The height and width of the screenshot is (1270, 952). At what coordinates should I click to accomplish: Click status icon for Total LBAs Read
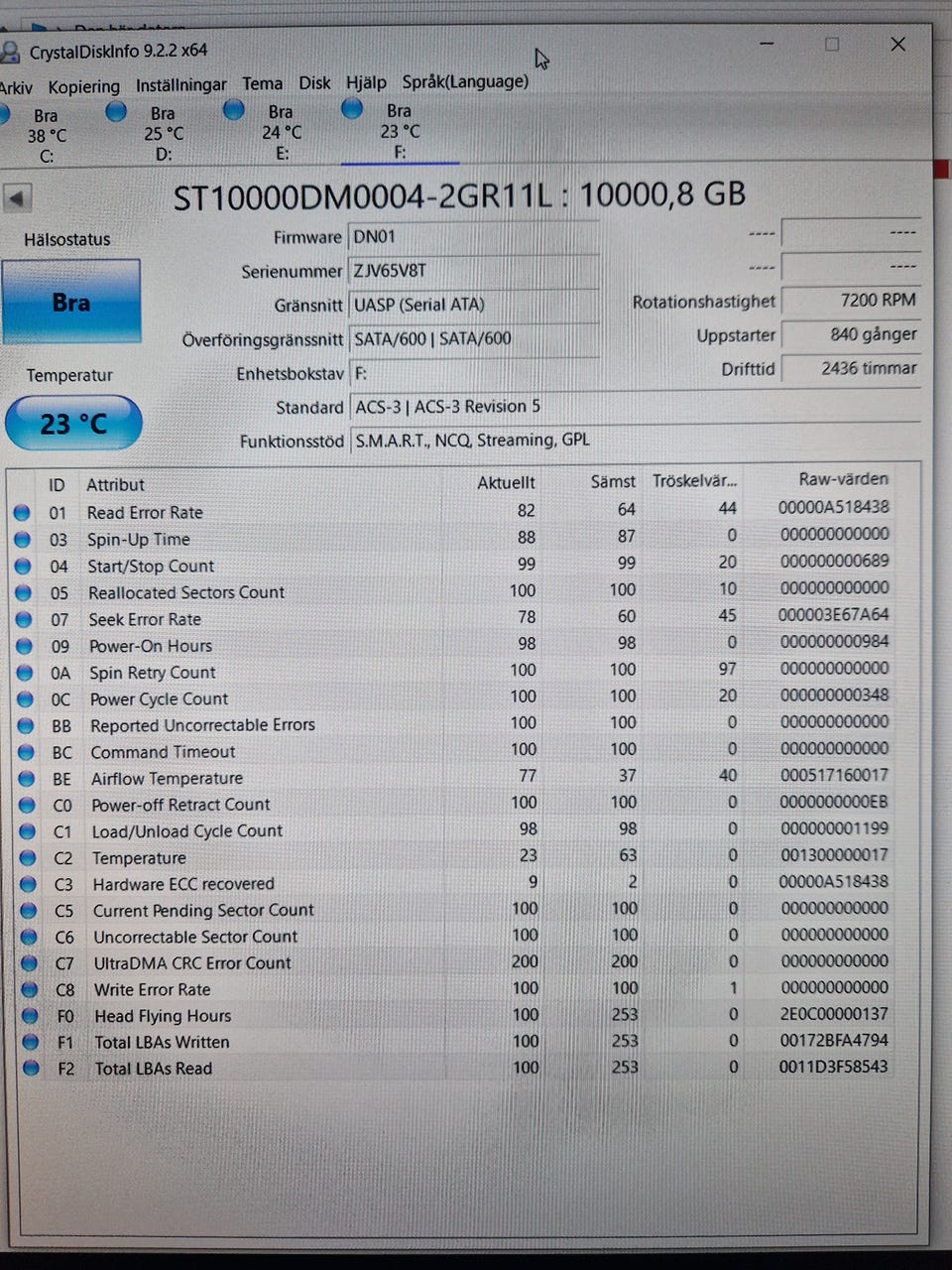click(x=32, y=1069)
